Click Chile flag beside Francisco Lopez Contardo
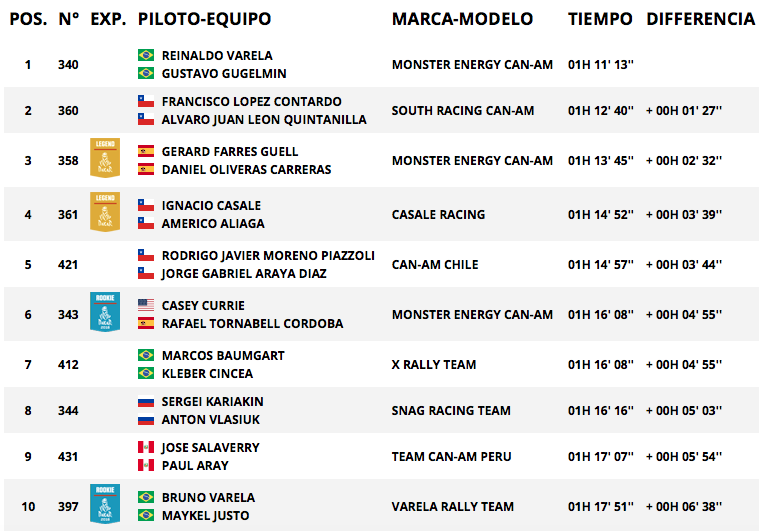Screen dimensions: 759x531 (146, 101)
